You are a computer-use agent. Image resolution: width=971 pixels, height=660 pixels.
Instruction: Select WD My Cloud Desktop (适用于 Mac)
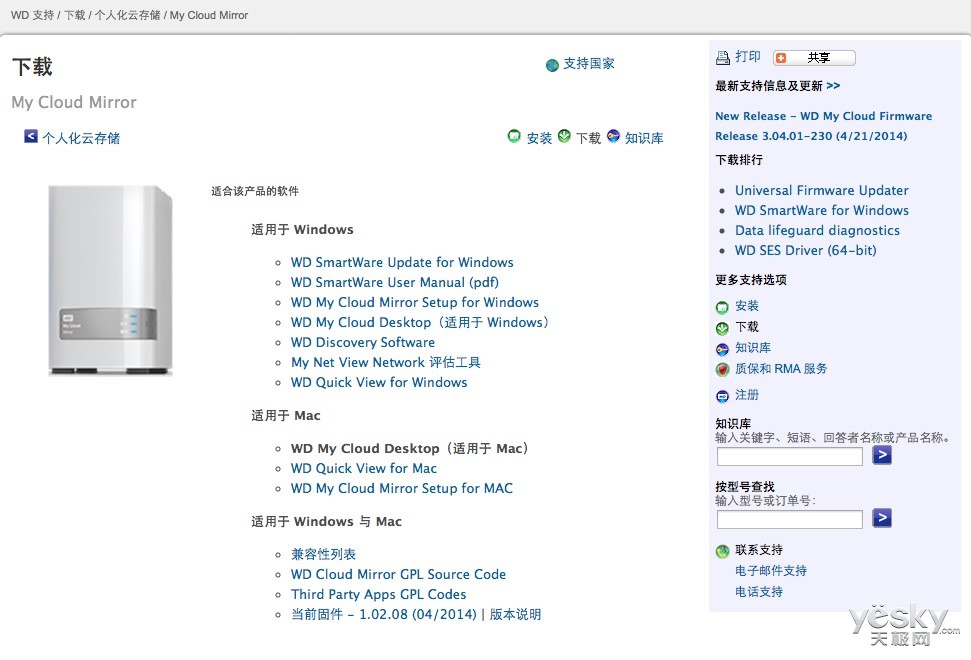[409, 448]
